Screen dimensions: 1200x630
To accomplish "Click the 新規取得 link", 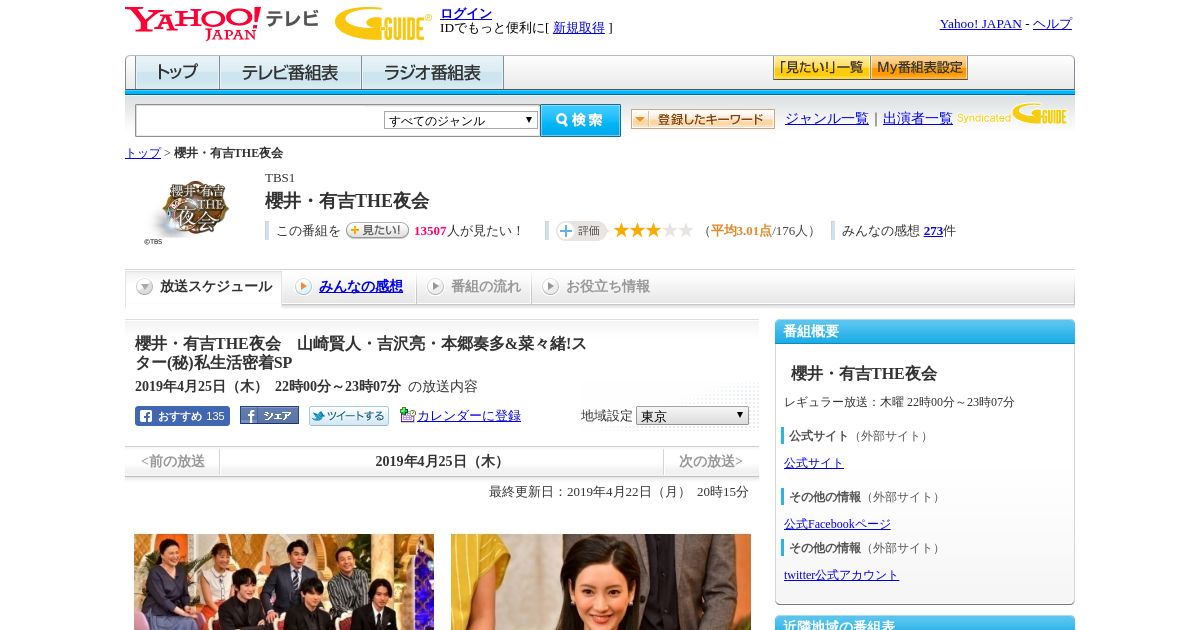I will [x=579, y=28].
